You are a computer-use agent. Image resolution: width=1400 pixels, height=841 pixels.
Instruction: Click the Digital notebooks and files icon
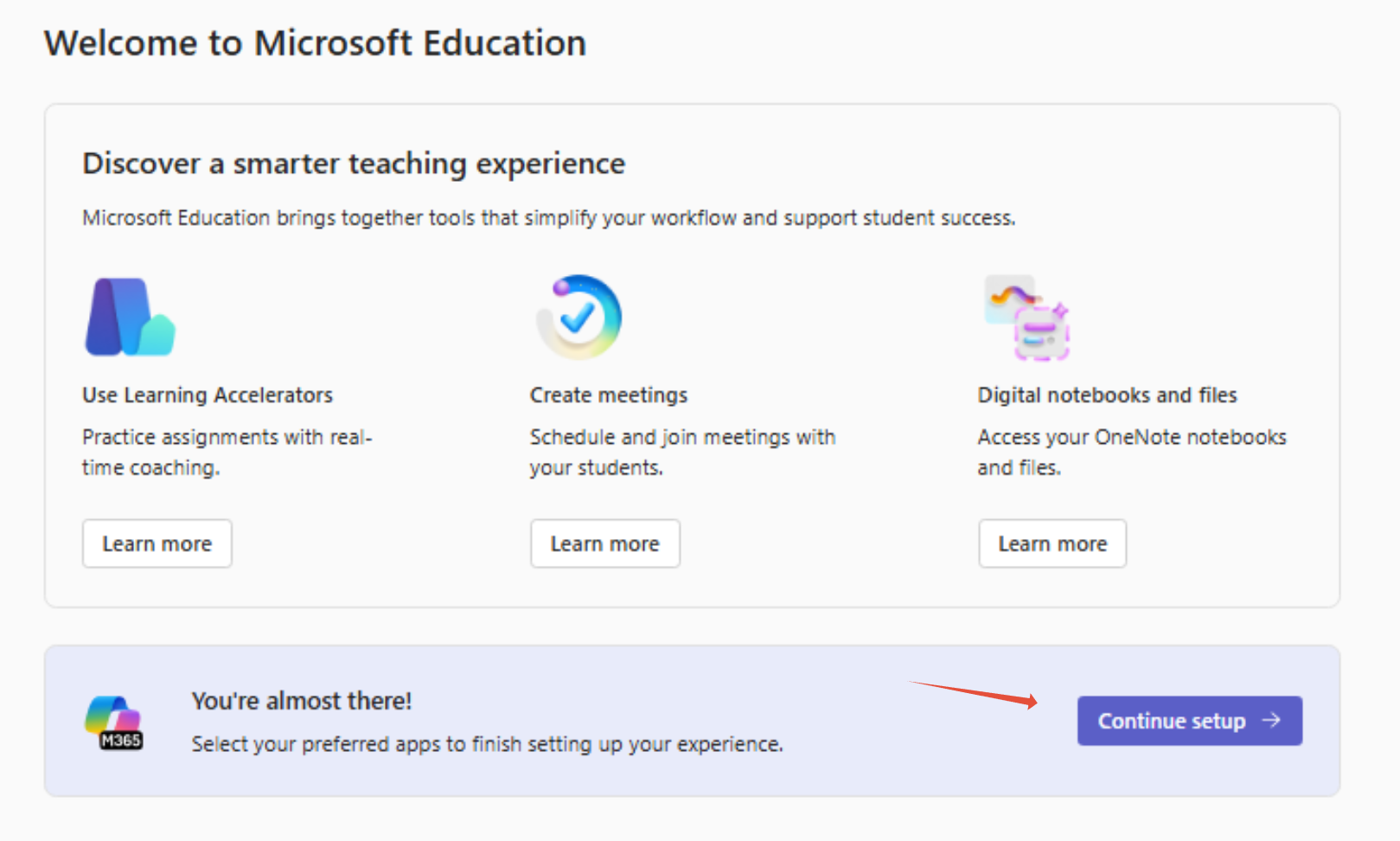[1027, 318]
